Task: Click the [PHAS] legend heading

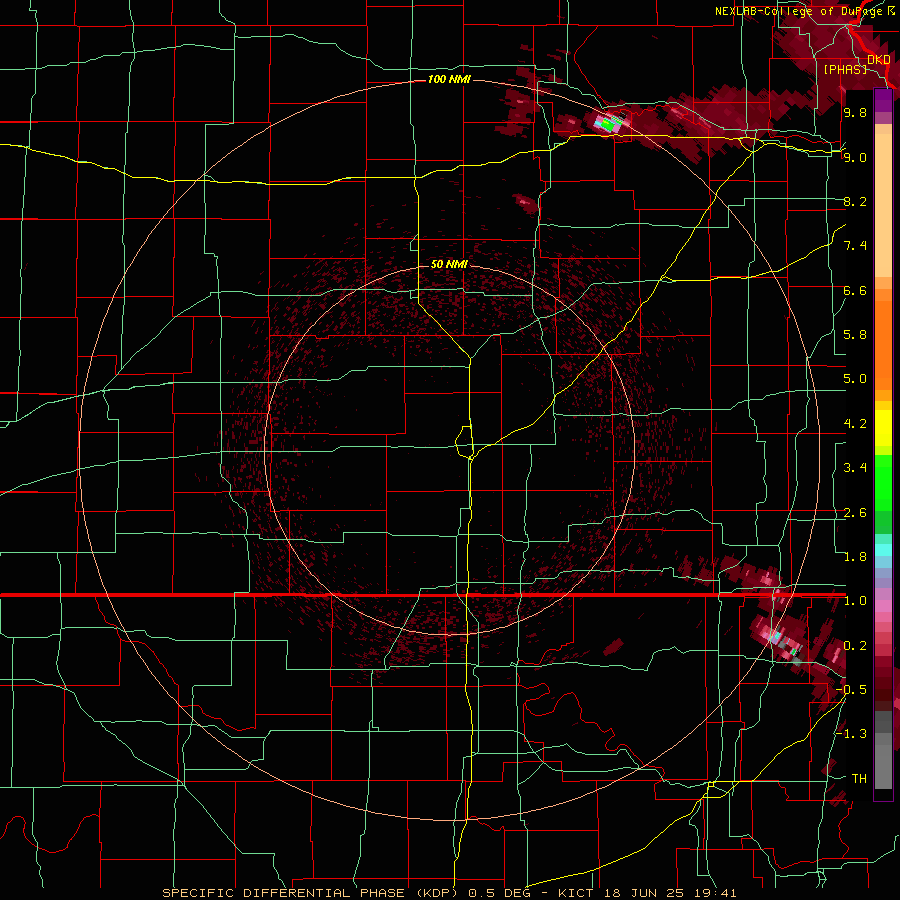Action: coord(845,69)
